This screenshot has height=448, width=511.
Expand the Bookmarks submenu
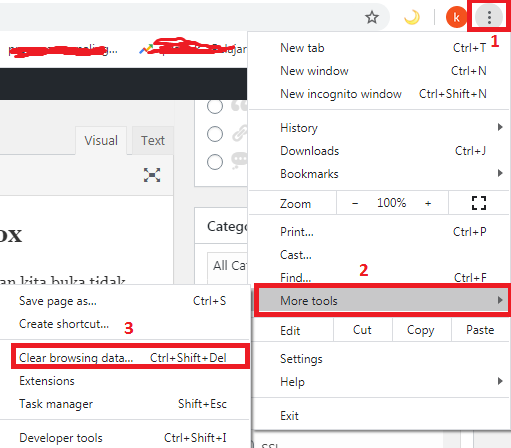[x=380, y=174]
